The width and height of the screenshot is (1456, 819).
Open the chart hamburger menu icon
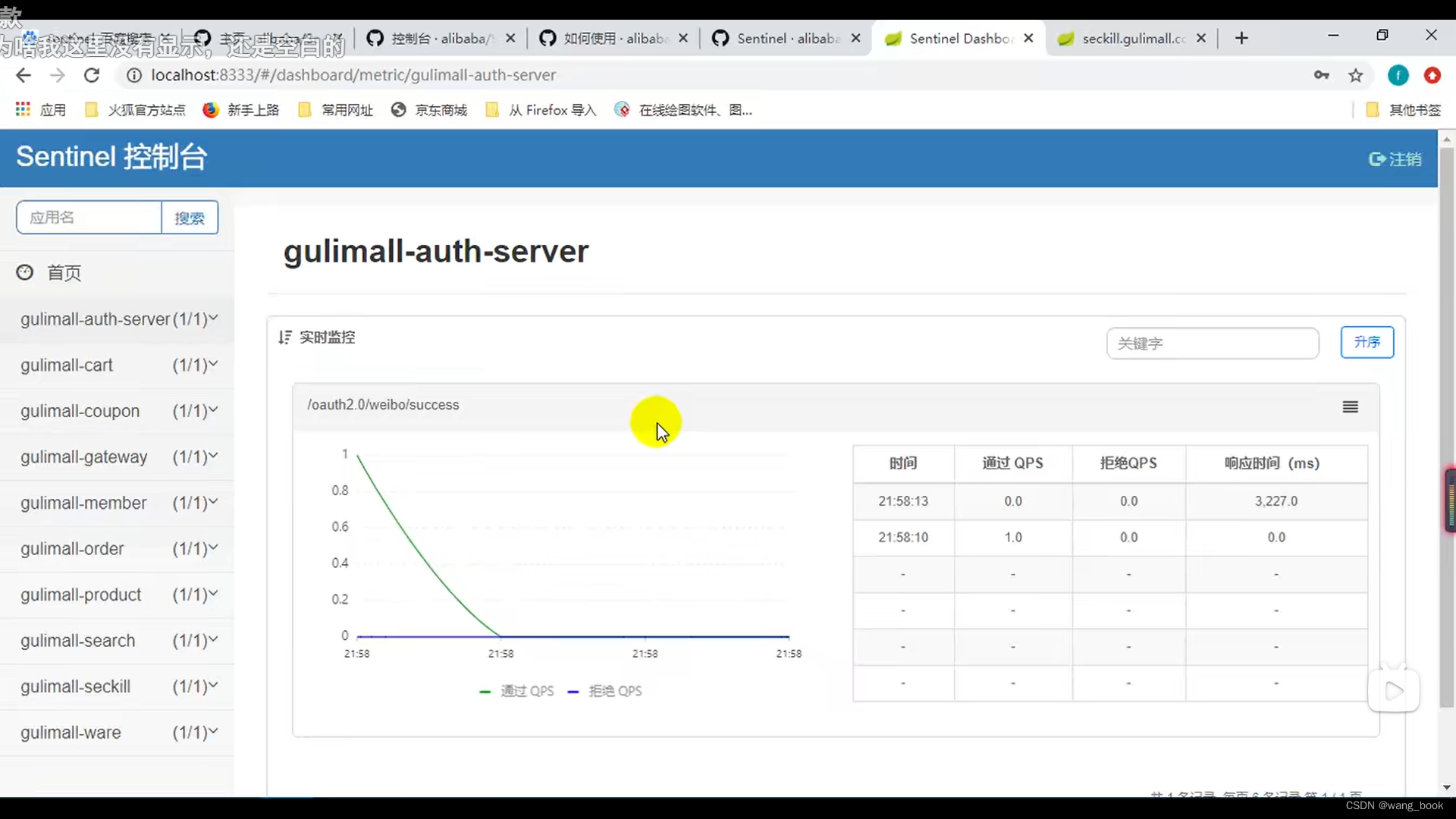(1351, 407)
